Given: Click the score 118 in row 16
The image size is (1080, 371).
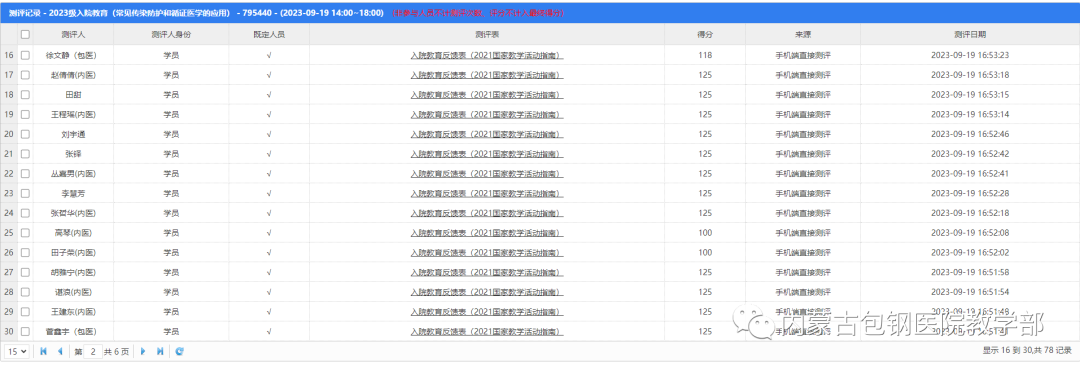Looking at the screenshot, I should pos(705,55).
